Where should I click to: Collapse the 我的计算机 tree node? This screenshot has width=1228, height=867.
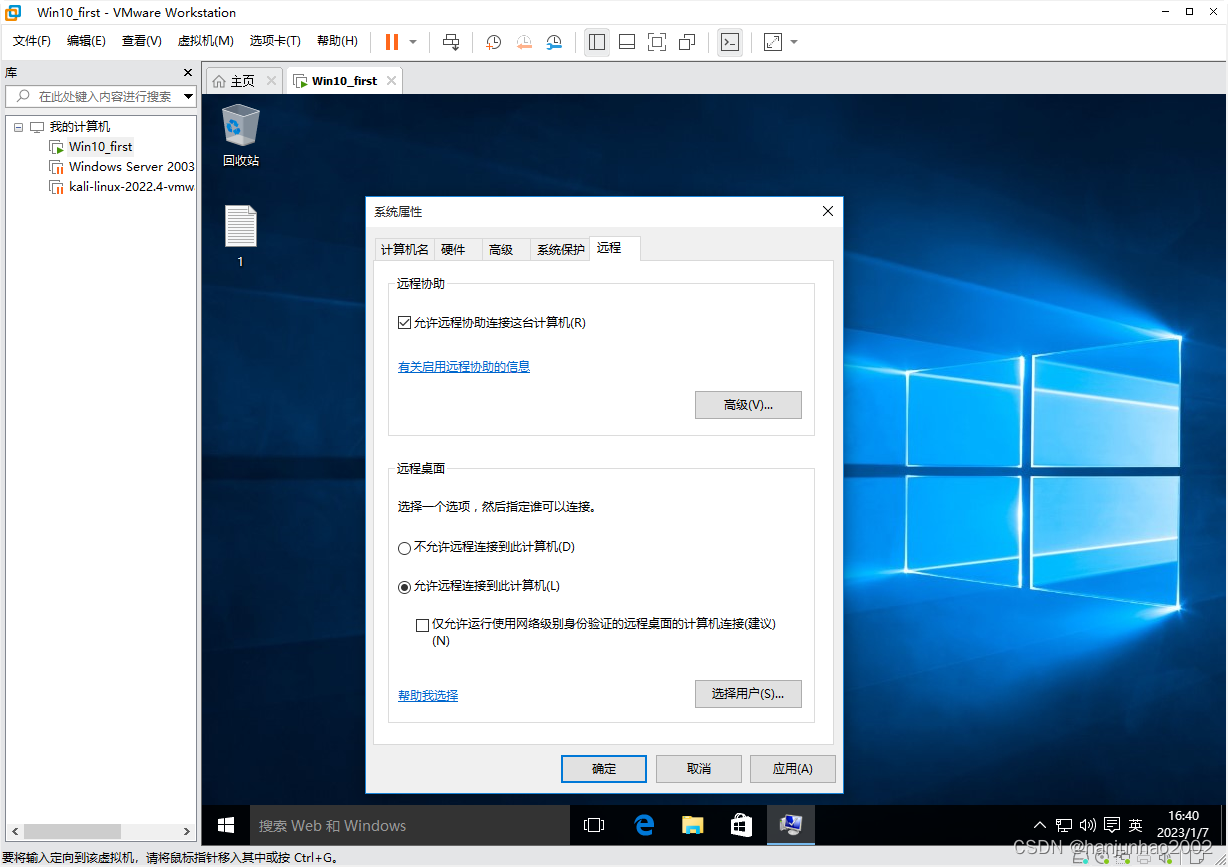coord(18,127)
